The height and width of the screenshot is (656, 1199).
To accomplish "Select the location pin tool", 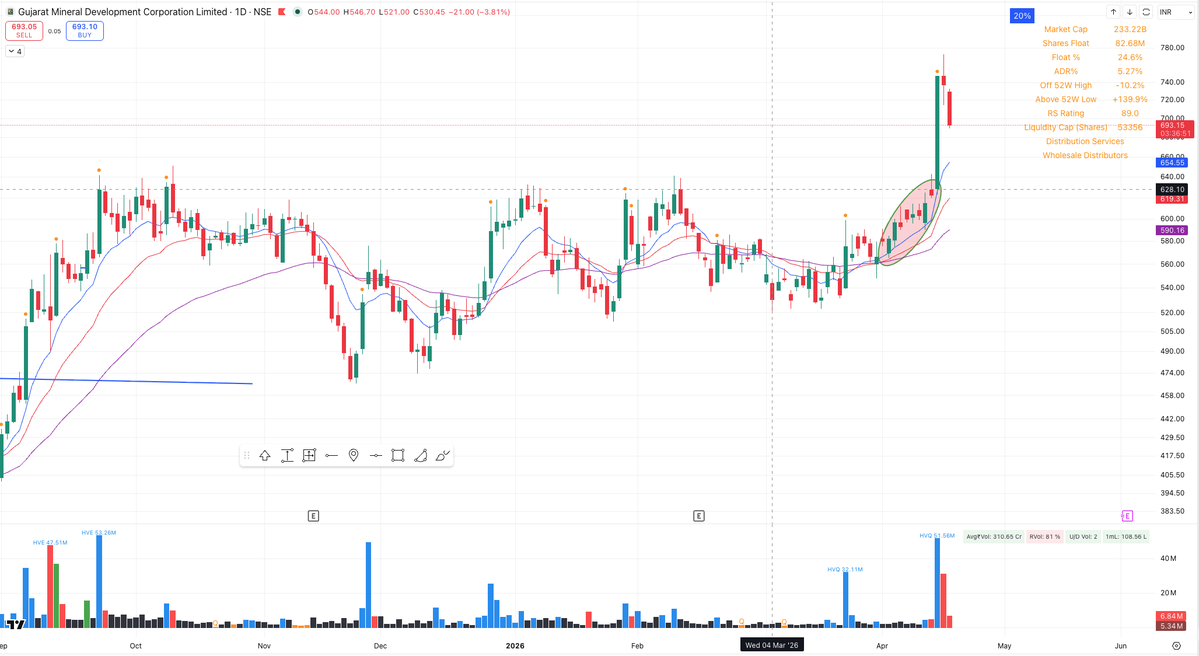I will [x=353, y=456].
